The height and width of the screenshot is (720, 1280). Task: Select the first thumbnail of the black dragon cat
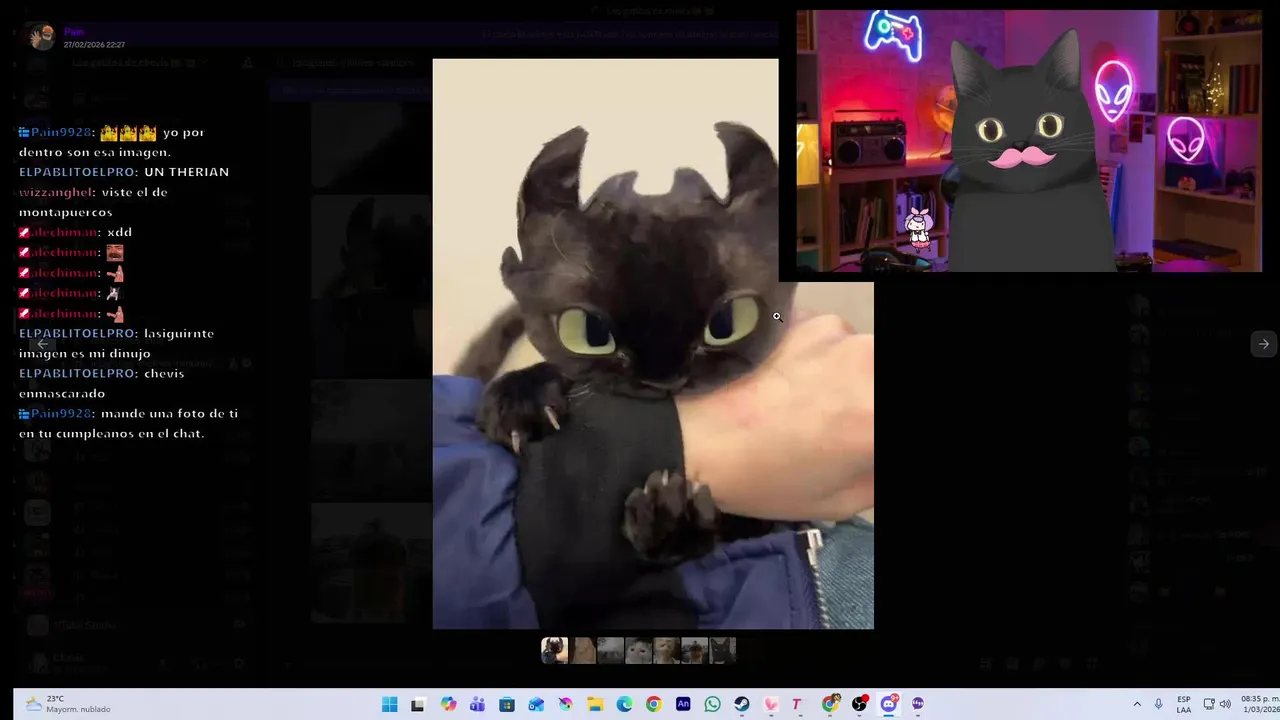pos(555,651)
